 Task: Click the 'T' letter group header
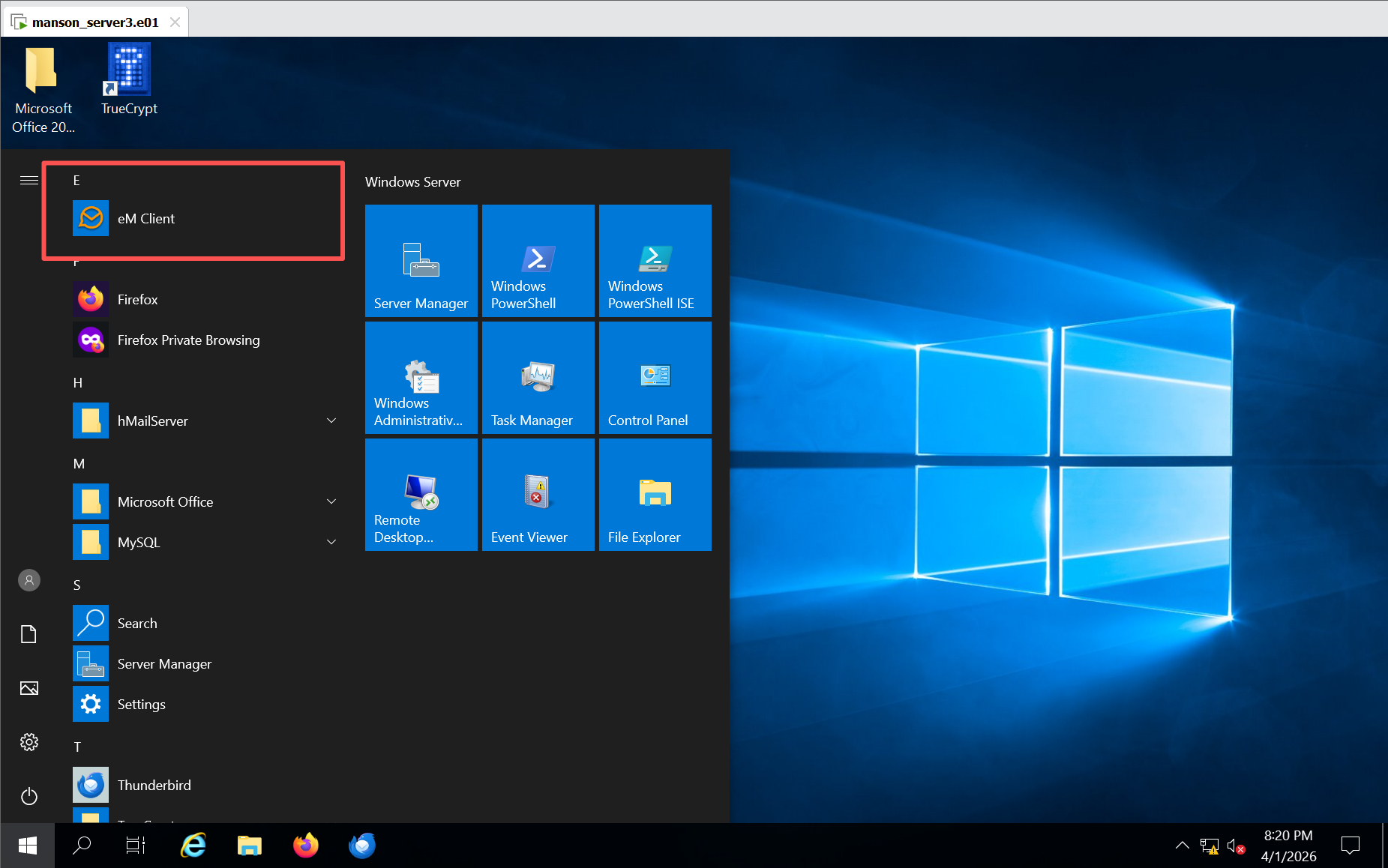(x=76, y=747)
